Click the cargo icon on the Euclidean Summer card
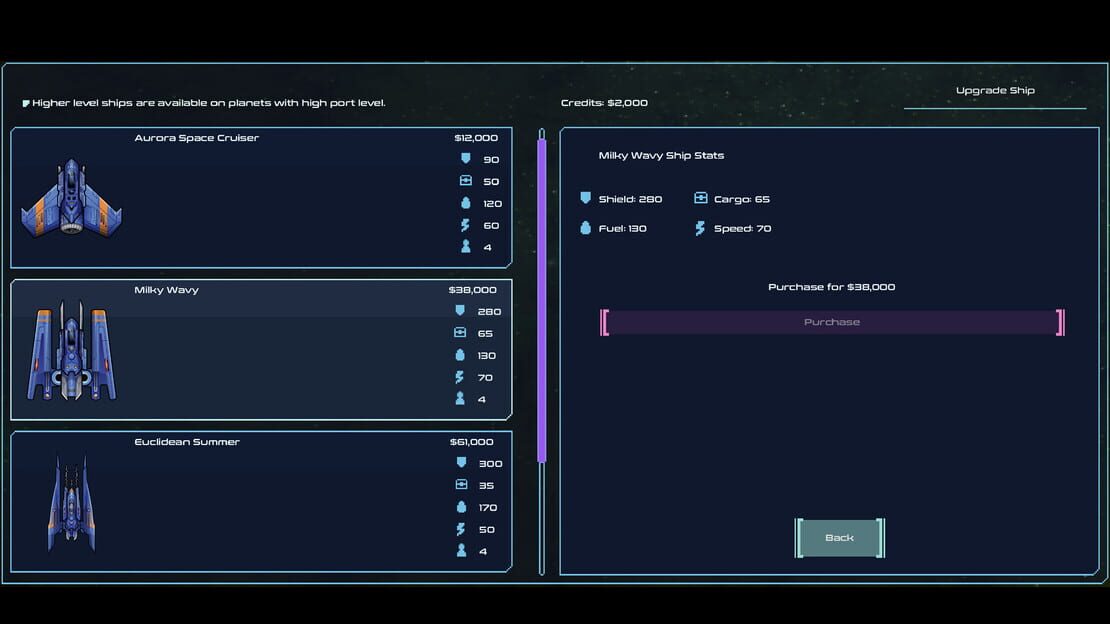The height and width of the screenshot is (624, 1110). (462, 484)
